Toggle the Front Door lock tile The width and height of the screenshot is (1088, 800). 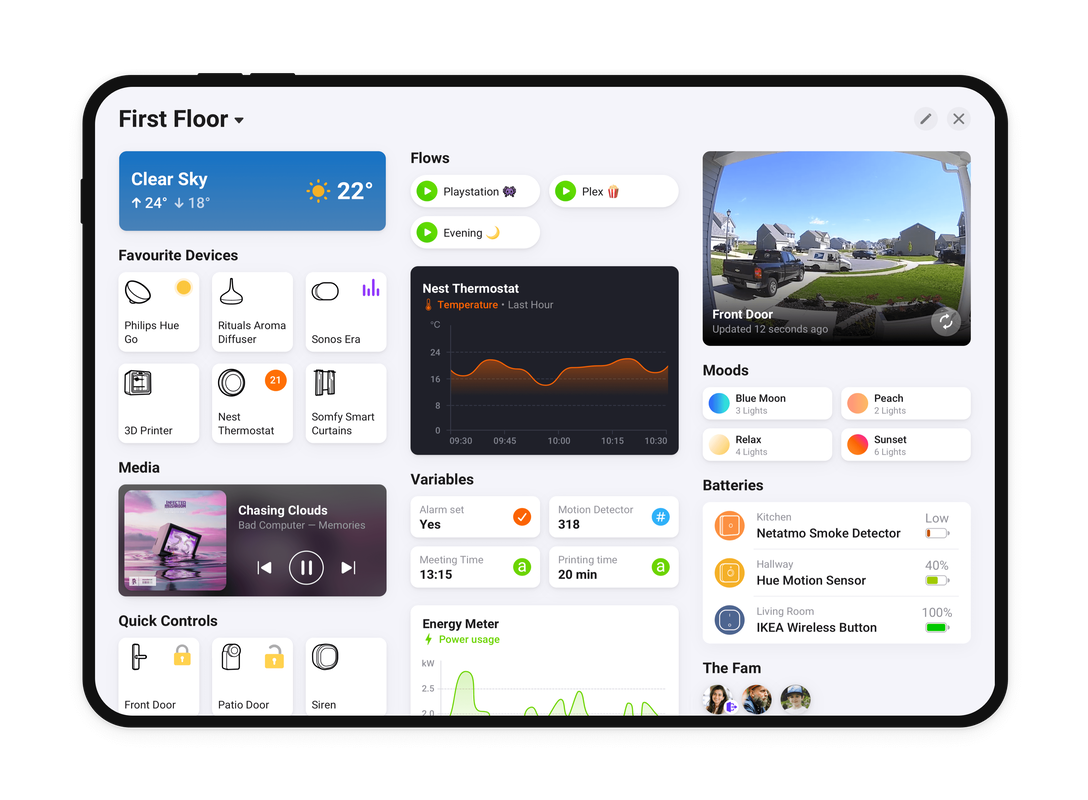tap(159, 676)
